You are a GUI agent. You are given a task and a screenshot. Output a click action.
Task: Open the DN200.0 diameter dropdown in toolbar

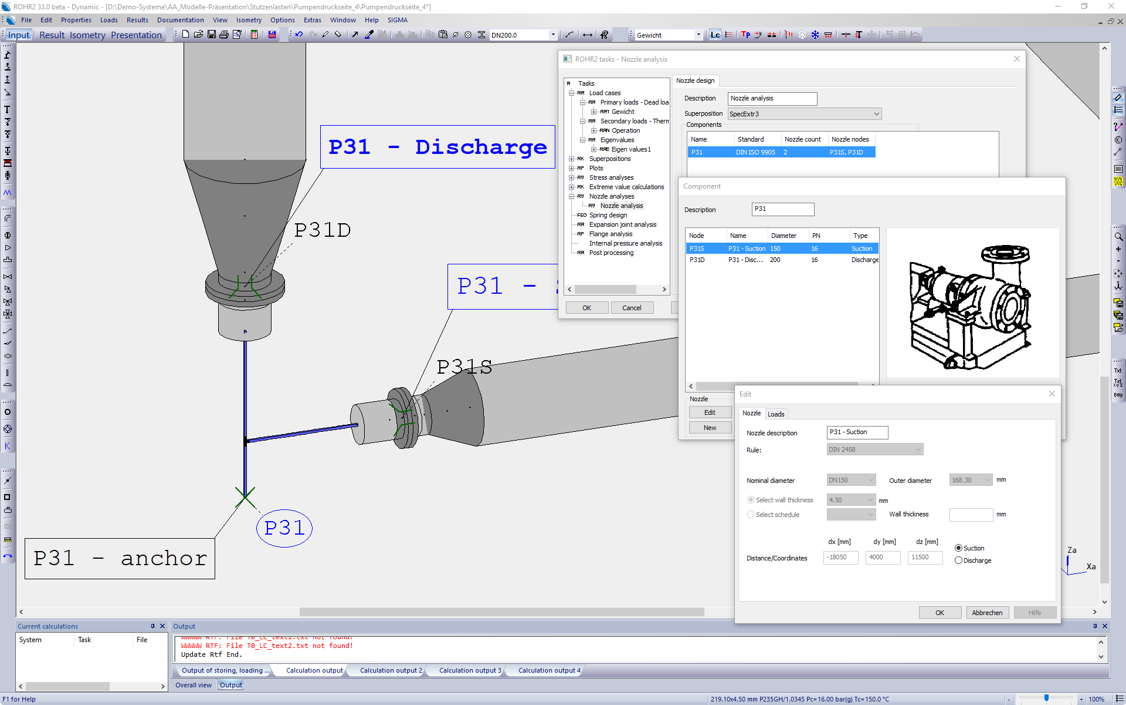553,35
